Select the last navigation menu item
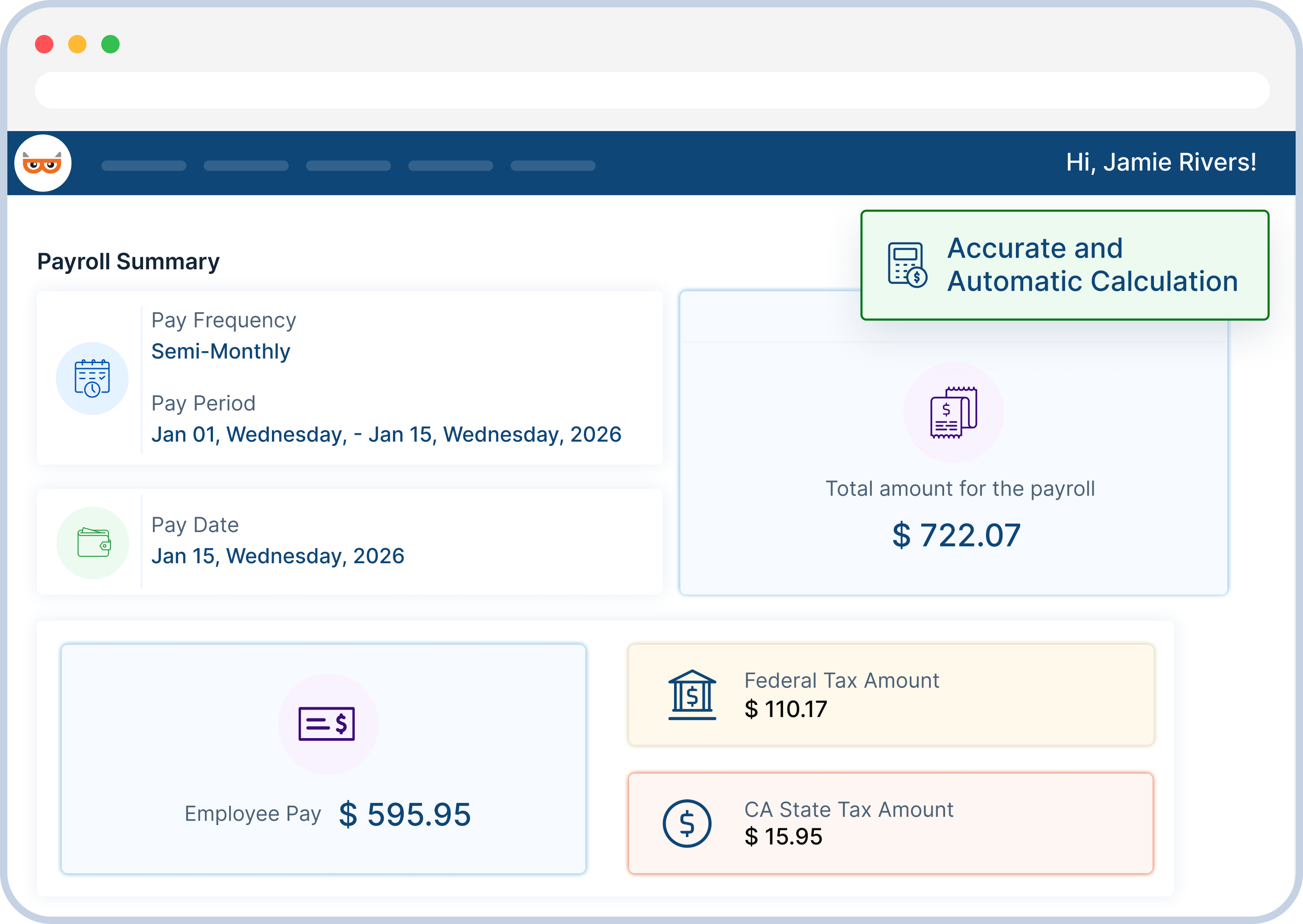 (x=552, y=165)
